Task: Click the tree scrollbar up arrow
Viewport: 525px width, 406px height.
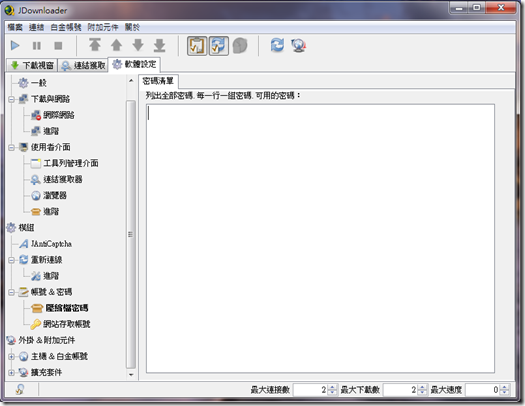Action: point(131,80)
